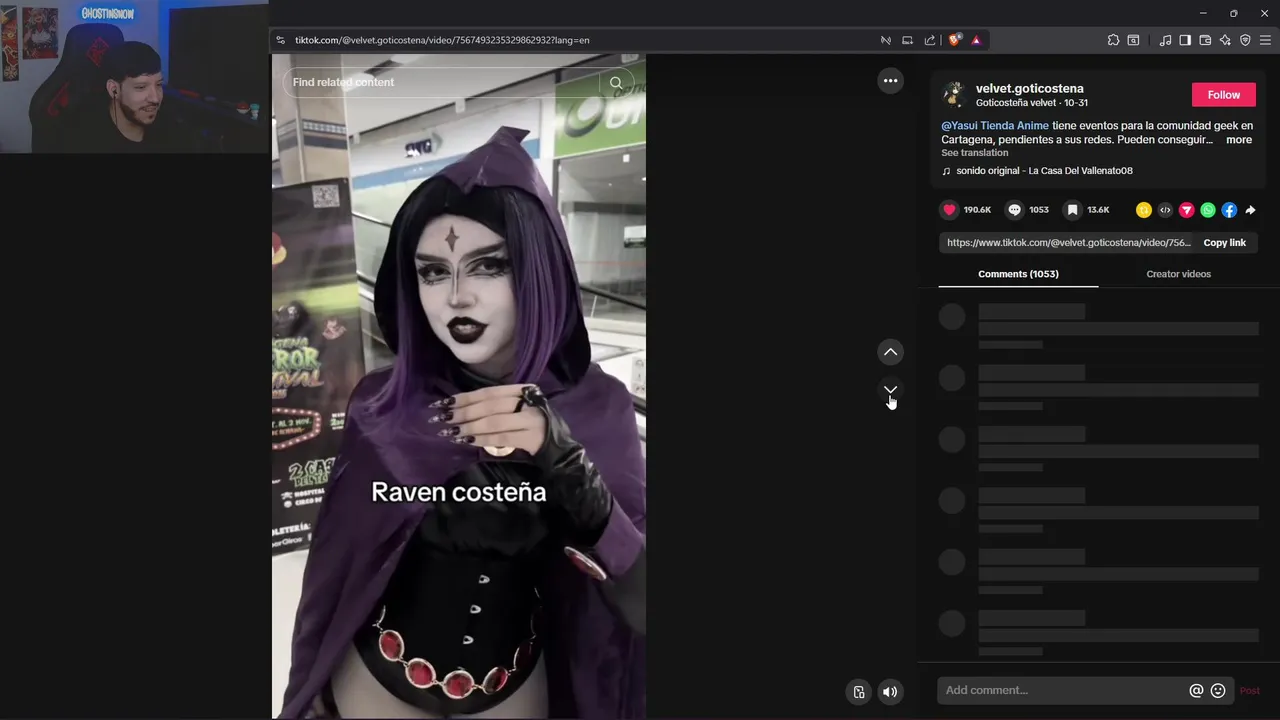Image resolution: width=1280 pixels, height=720 pixels.
Task: Open the @Yasui Tienda Anime mention
Action: (x=995, y=126)
